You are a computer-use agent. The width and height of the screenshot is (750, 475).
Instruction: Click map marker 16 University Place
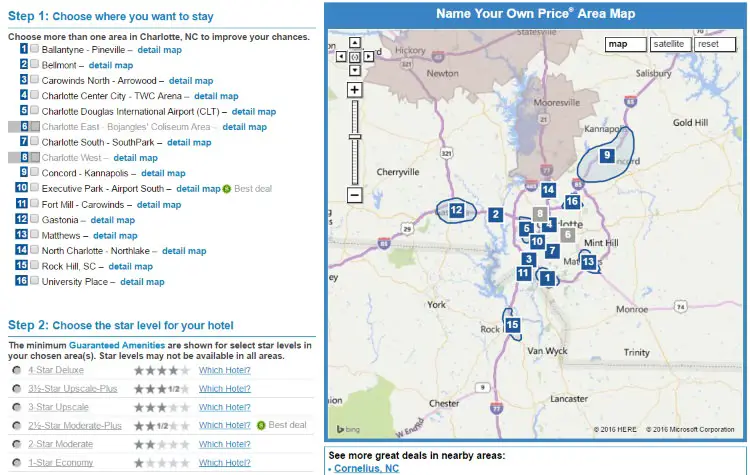(572, 201)
